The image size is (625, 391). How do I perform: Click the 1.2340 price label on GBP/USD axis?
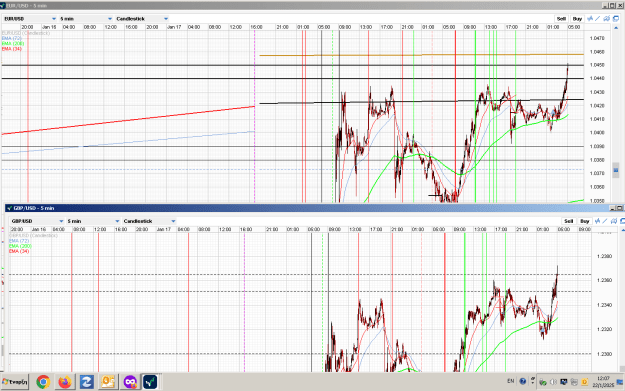605,305
